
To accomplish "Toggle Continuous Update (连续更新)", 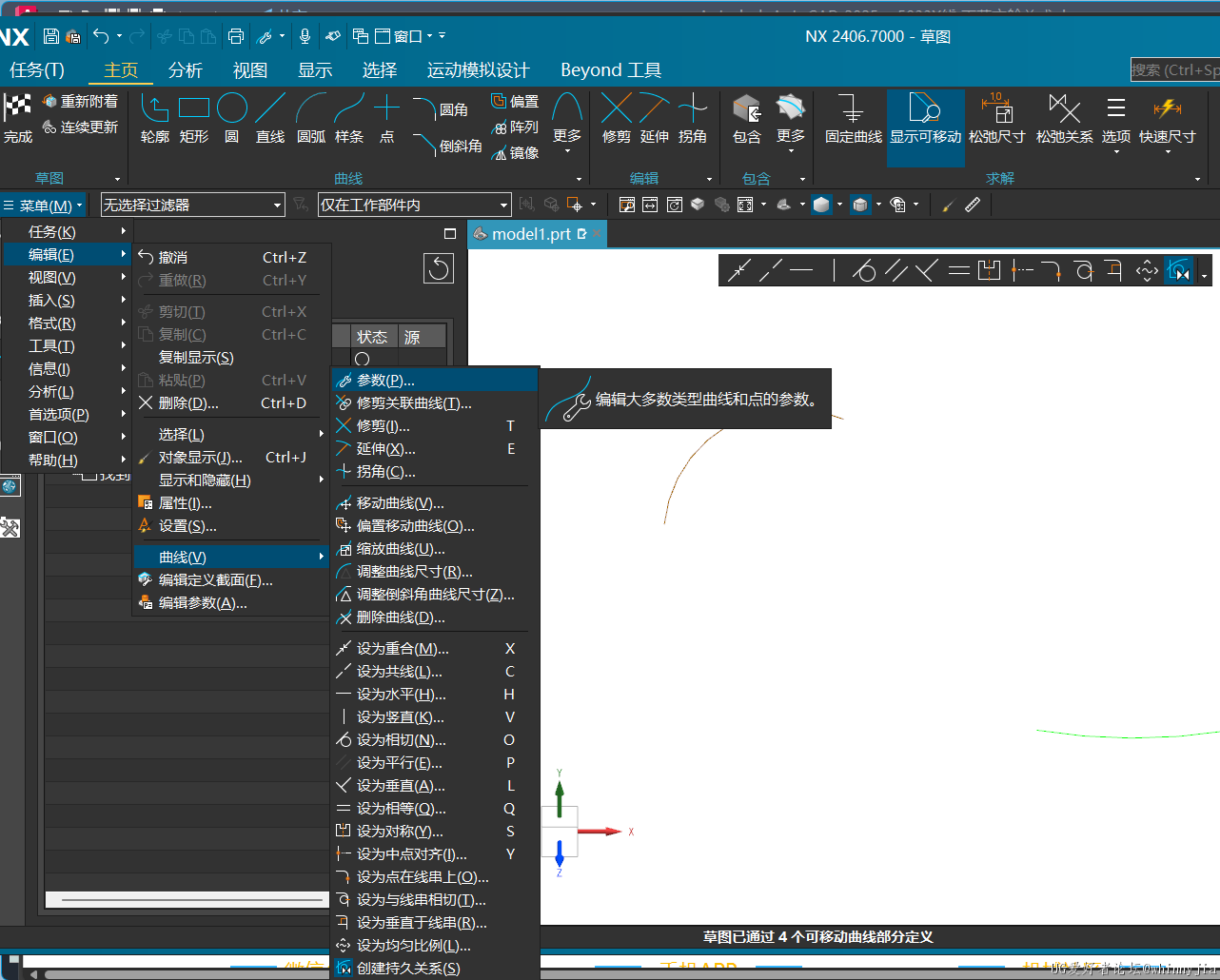I will pos(80,127).
